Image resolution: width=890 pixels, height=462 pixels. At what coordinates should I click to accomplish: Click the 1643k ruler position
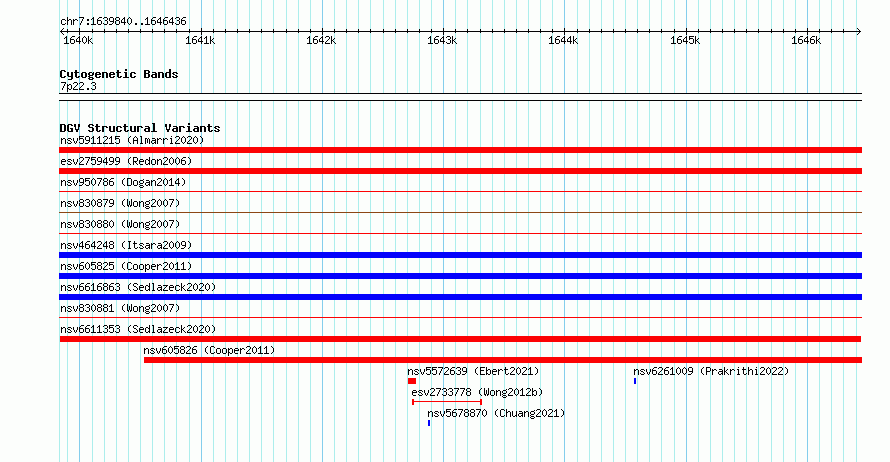pyautogui.click(x=442, y=40)
